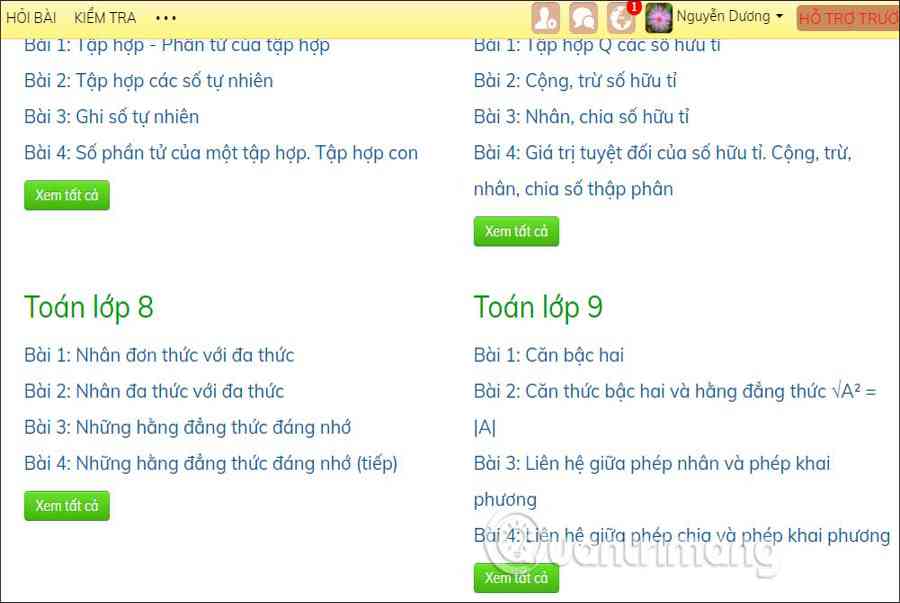The image size is (900, 603).
Task: Open the three-dots more menu
Action: 167,18
